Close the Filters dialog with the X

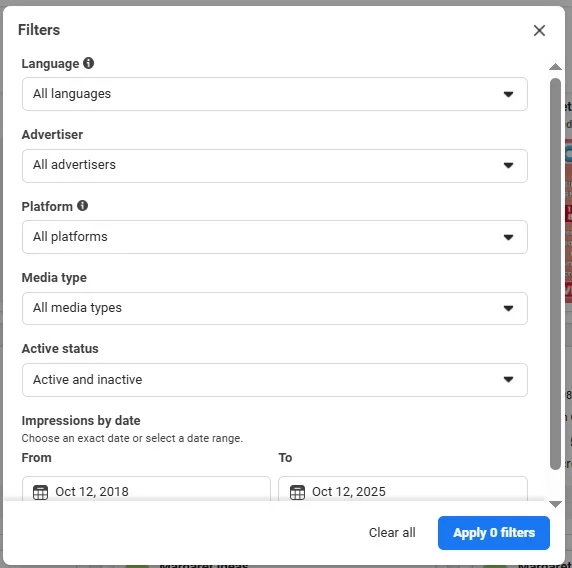click(x=539, y=30)
